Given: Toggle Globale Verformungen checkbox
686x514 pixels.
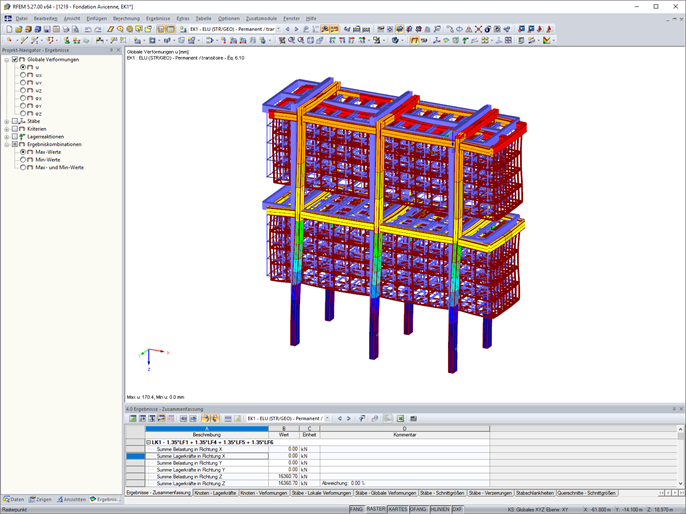Looking at the screenshot, I should click(15, 59).
